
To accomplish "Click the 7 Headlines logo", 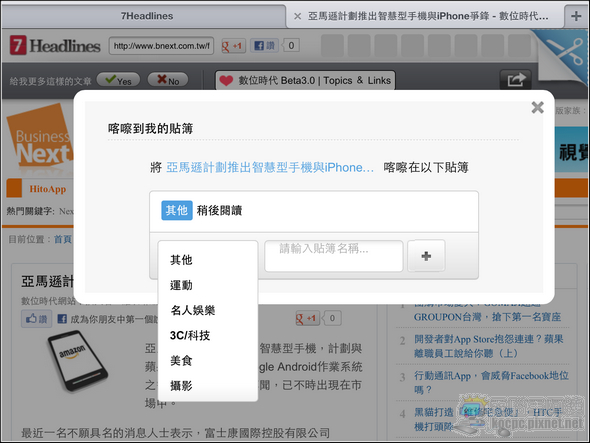I will point(55,46).
